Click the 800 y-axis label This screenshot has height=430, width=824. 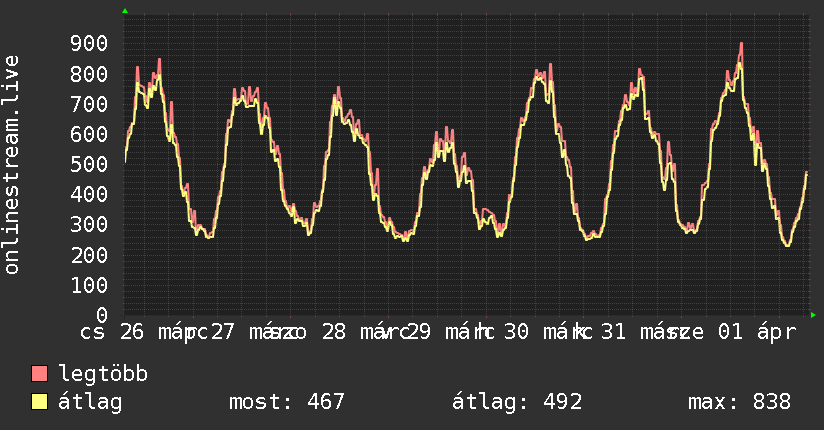click(x=89, y=74)
